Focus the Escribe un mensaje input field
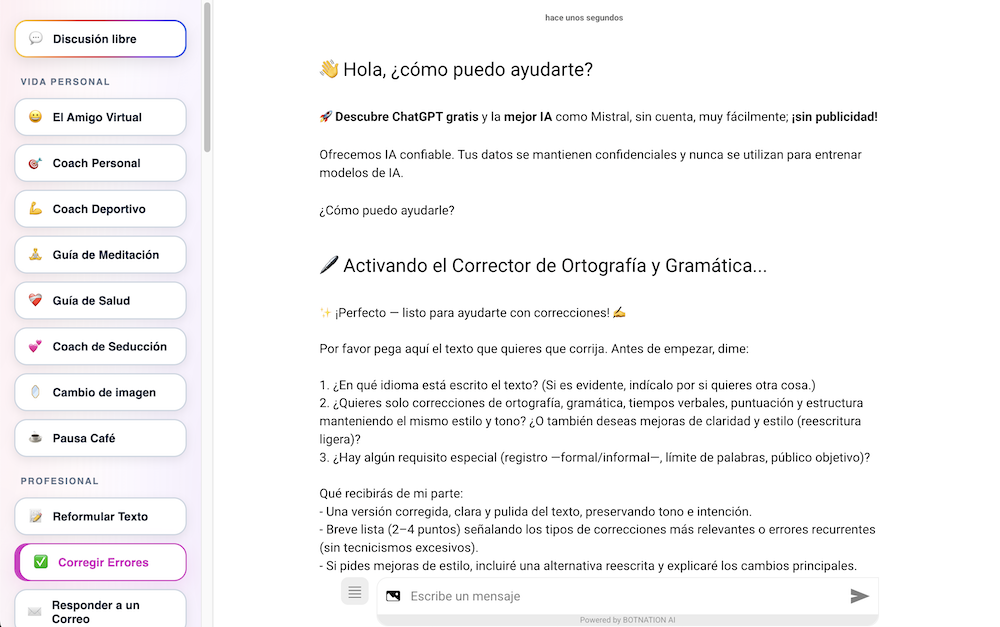 (x=620, y=596)
